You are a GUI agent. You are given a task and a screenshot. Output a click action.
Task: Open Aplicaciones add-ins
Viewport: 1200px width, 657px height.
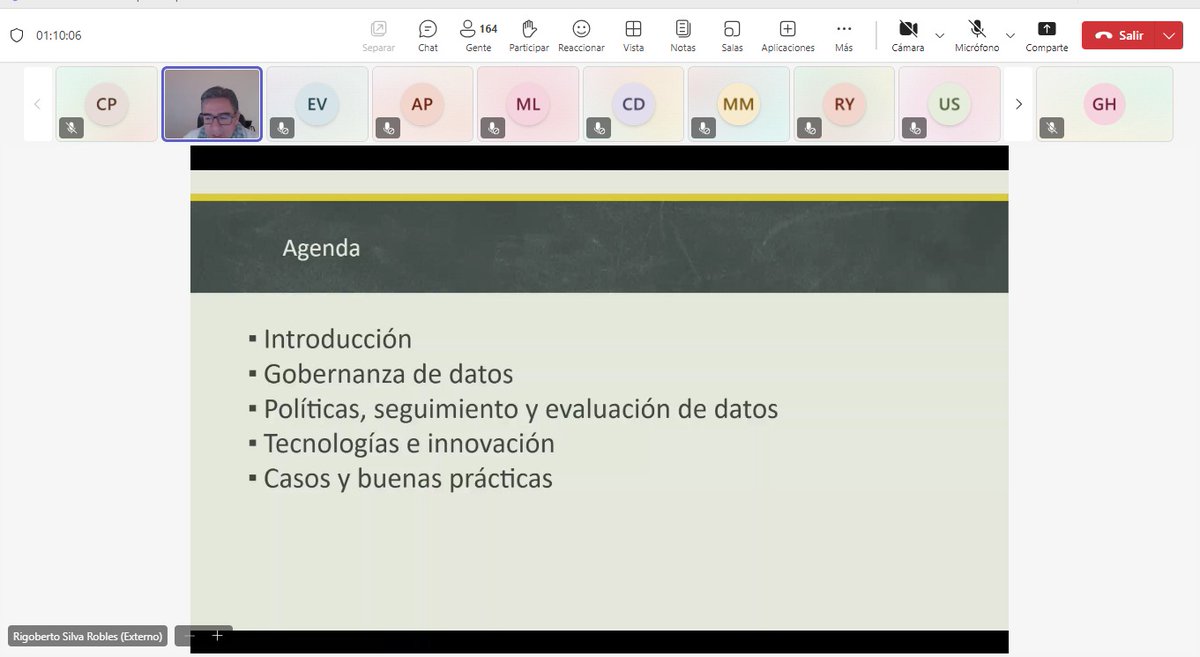click(x=788, y=35)
